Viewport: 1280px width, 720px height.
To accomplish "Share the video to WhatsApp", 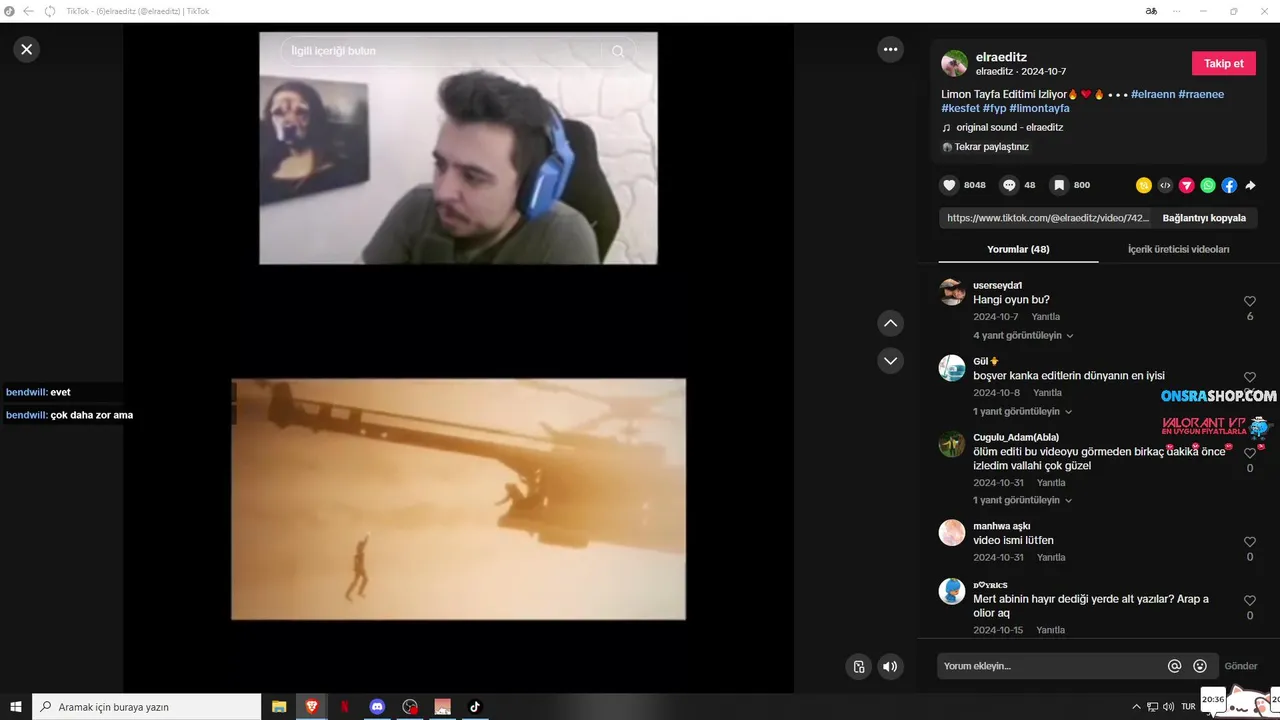I will tap(1208, 185).
